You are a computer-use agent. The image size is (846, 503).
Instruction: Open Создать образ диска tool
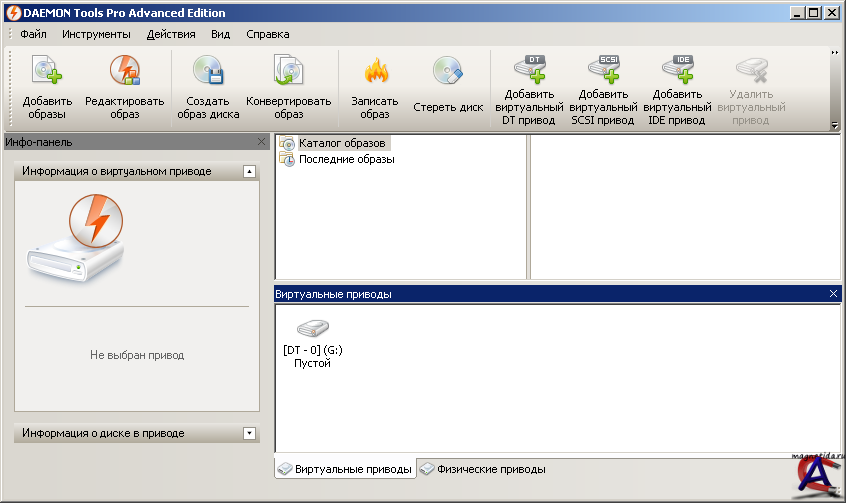[208, 72]
